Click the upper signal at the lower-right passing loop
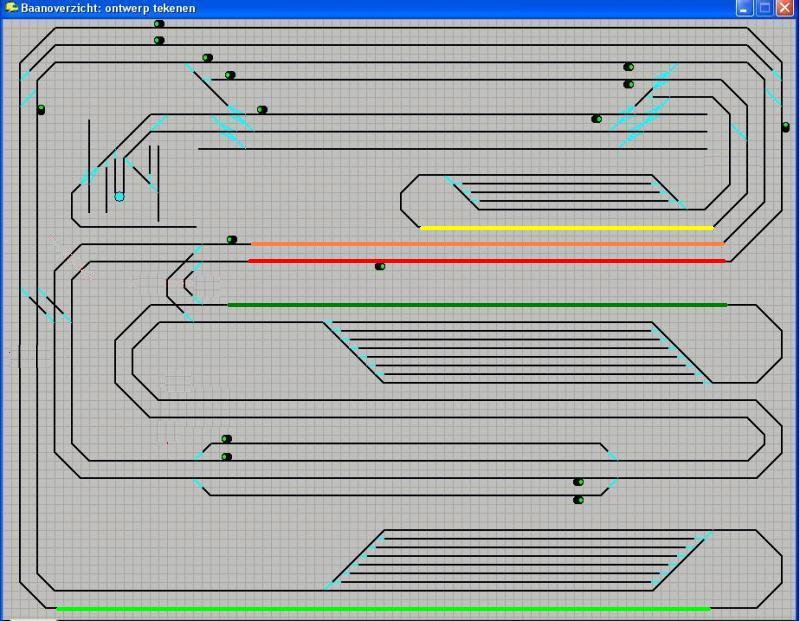 (x=578, y=482)
